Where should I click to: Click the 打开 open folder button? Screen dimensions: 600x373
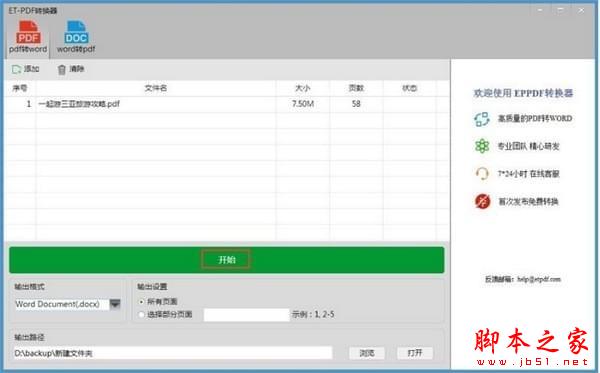[415, 353]
